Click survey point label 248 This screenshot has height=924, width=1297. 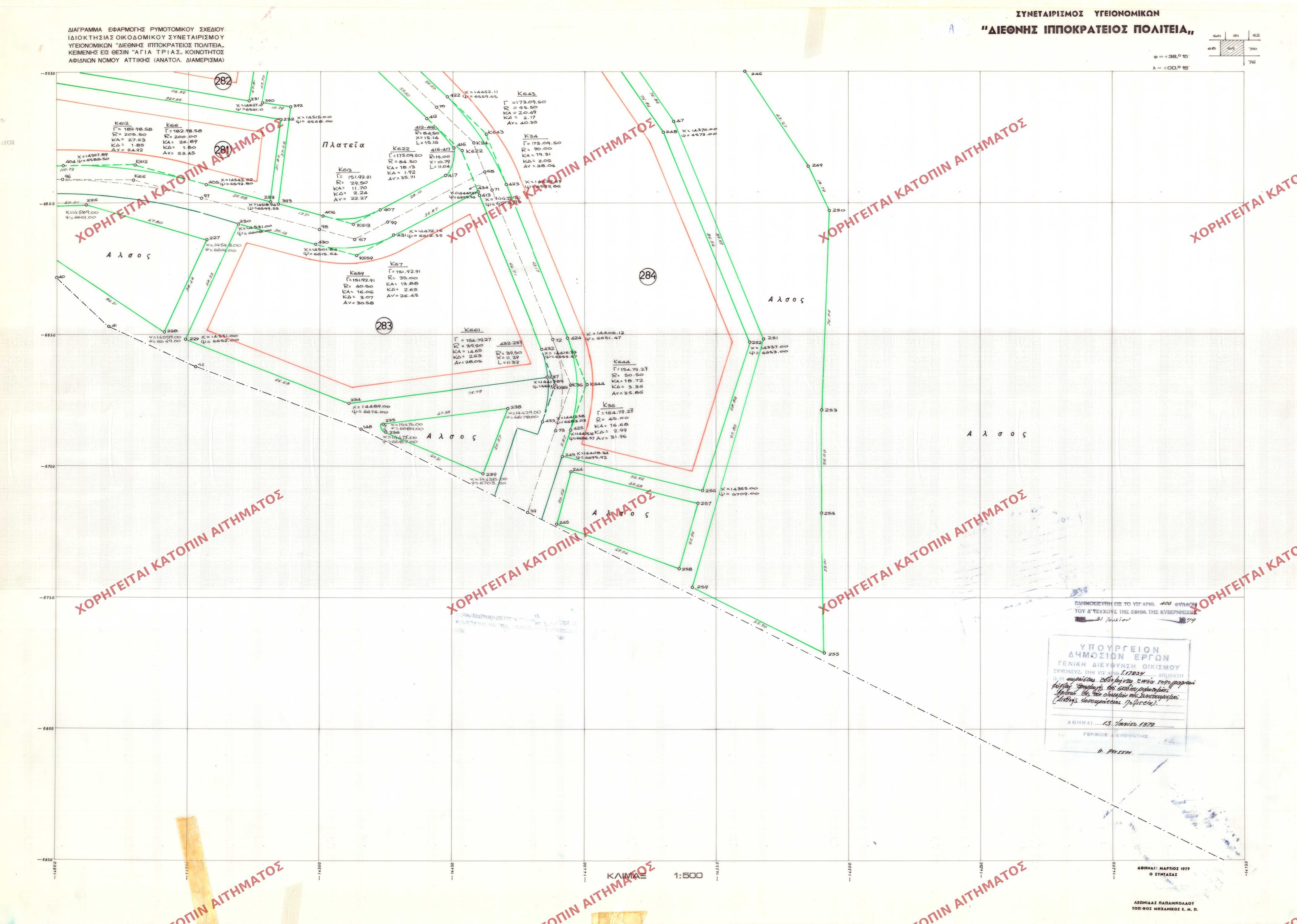[671, 132]
